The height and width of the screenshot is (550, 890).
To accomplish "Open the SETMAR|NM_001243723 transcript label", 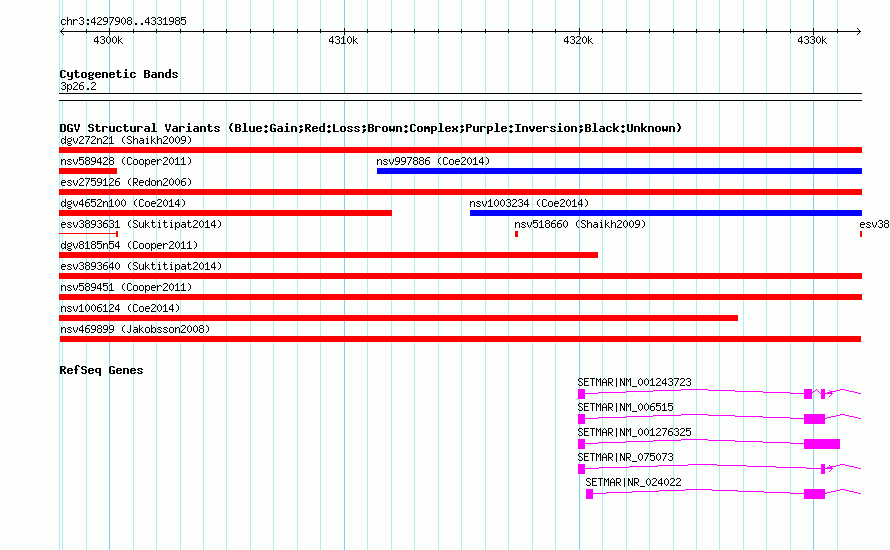I will coord(635,383).
